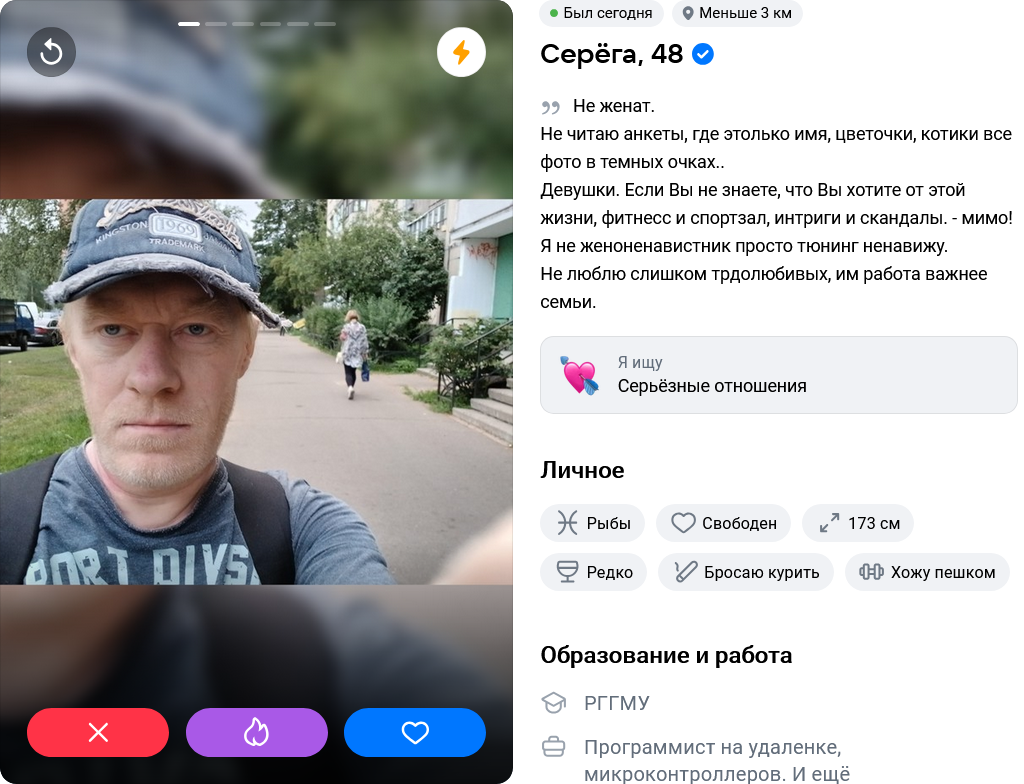The image size is (1024, 784).
Task: Activate the lightning bolt boost icon
Action: pyautogui.click(x=461, y=52)
